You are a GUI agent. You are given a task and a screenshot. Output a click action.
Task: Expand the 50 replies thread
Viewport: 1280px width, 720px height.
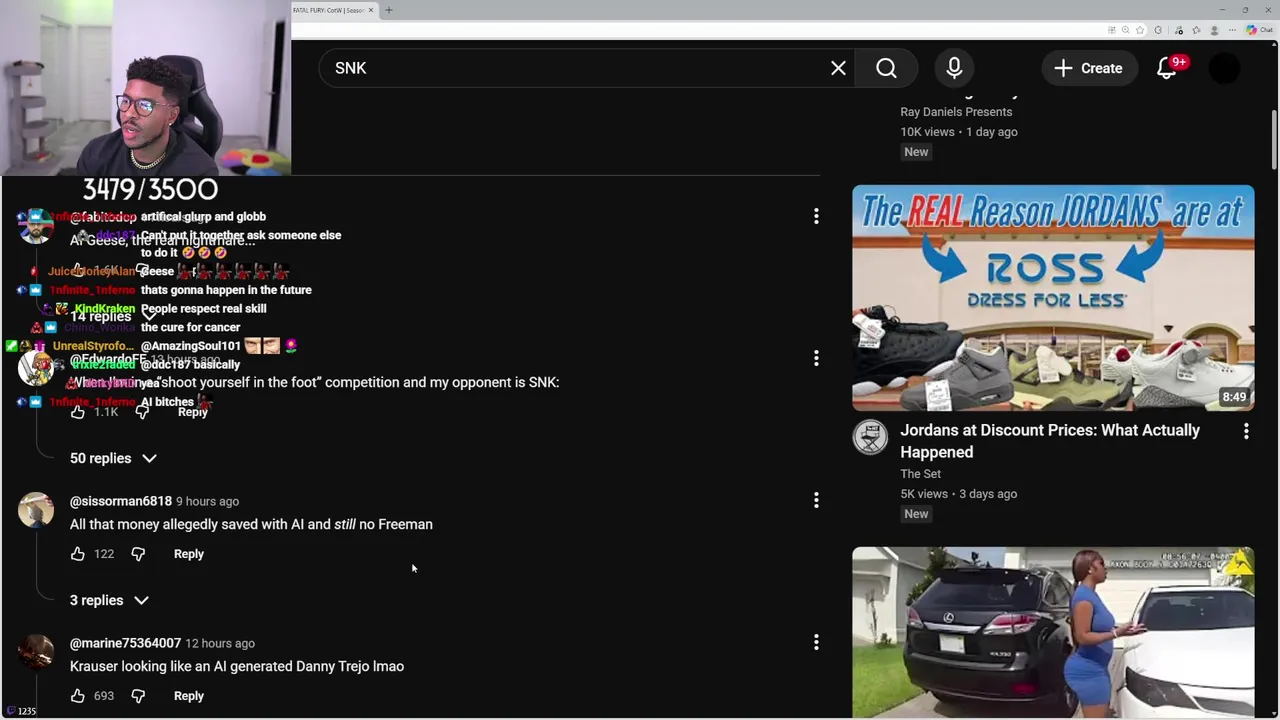[113, 458]
